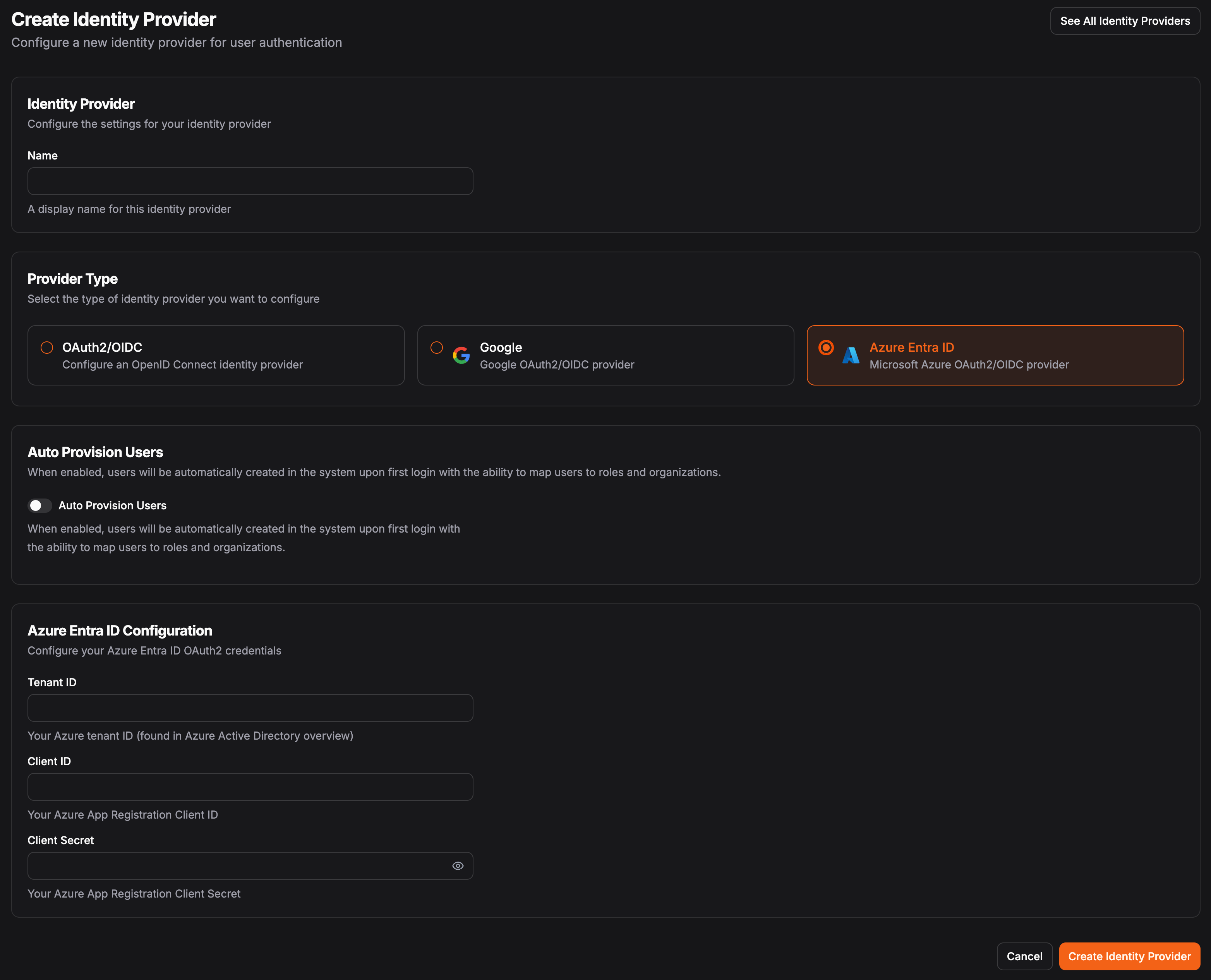Click into the Tenant ID field
This screenshot has height=980, width=1211.
coord(250,708)
